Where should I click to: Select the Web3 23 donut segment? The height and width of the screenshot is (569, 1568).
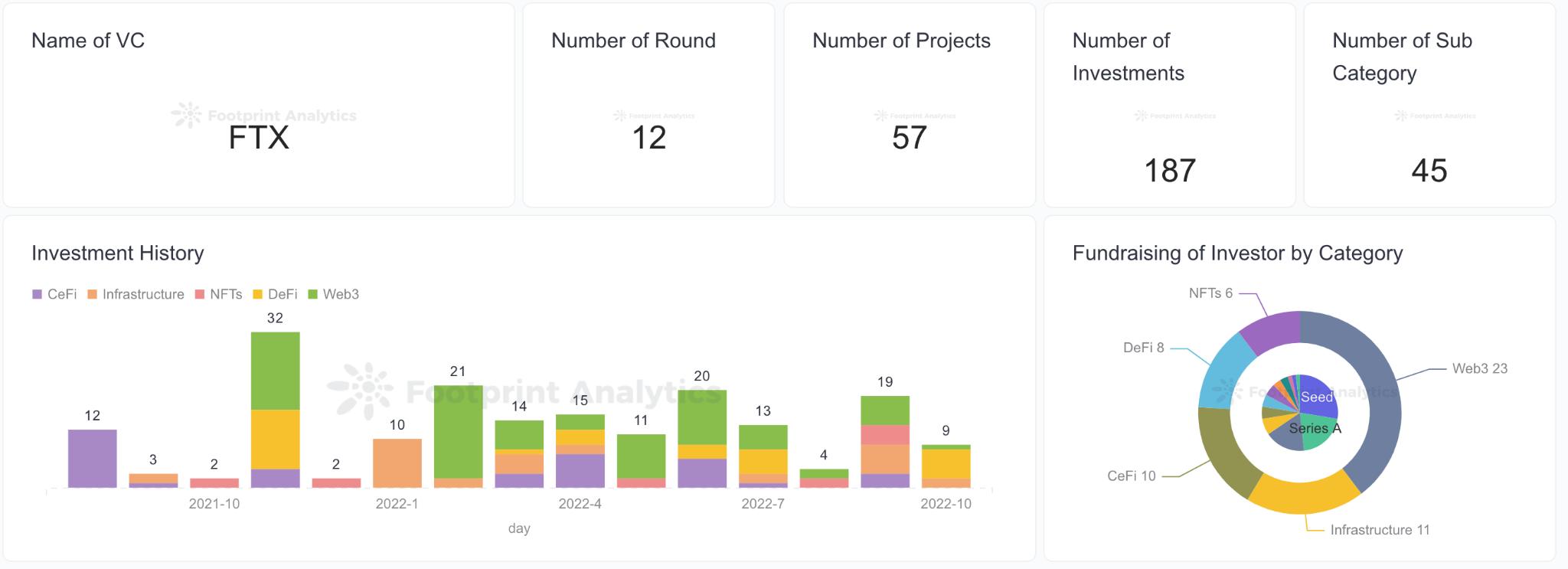(1372, 398)
